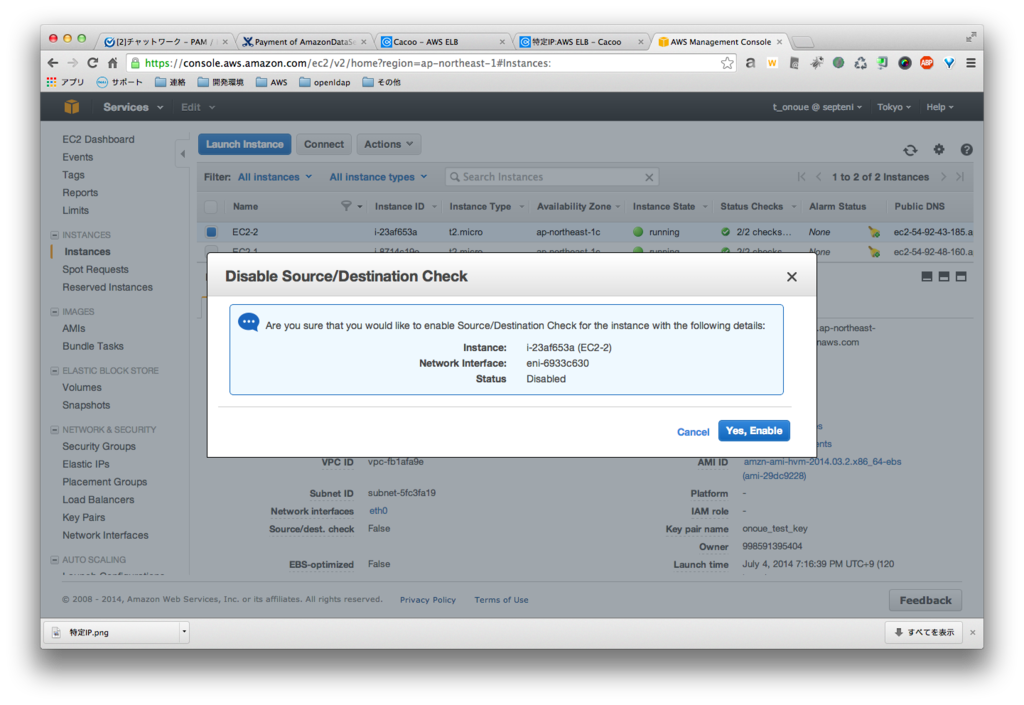
Task: Switch to the 特定IP:AWS ELB - Cacoo tab
Action: pos(582,42)
